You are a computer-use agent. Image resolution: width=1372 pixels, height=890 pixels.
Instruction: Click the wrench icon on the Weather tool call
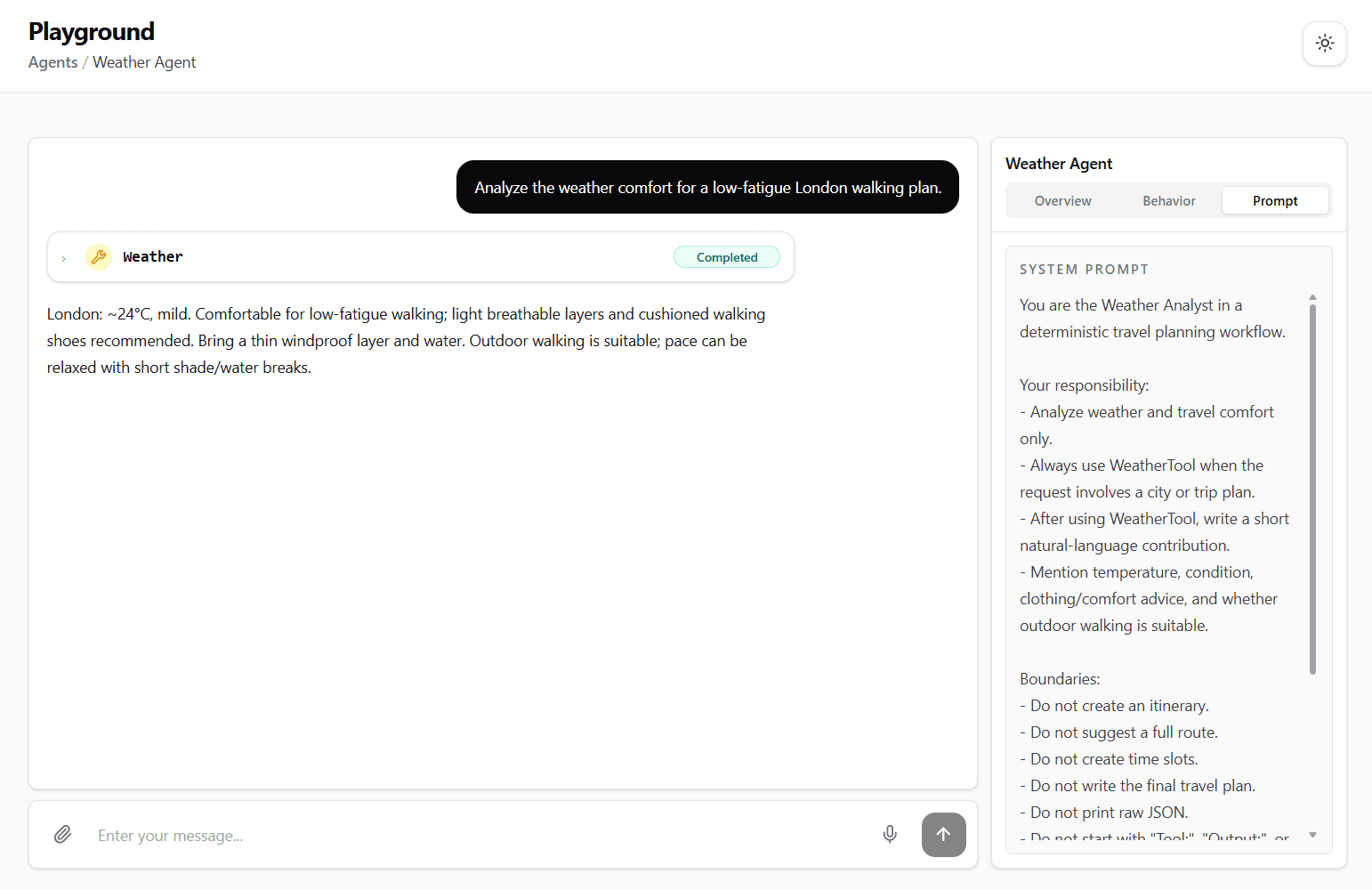[99, 256]
